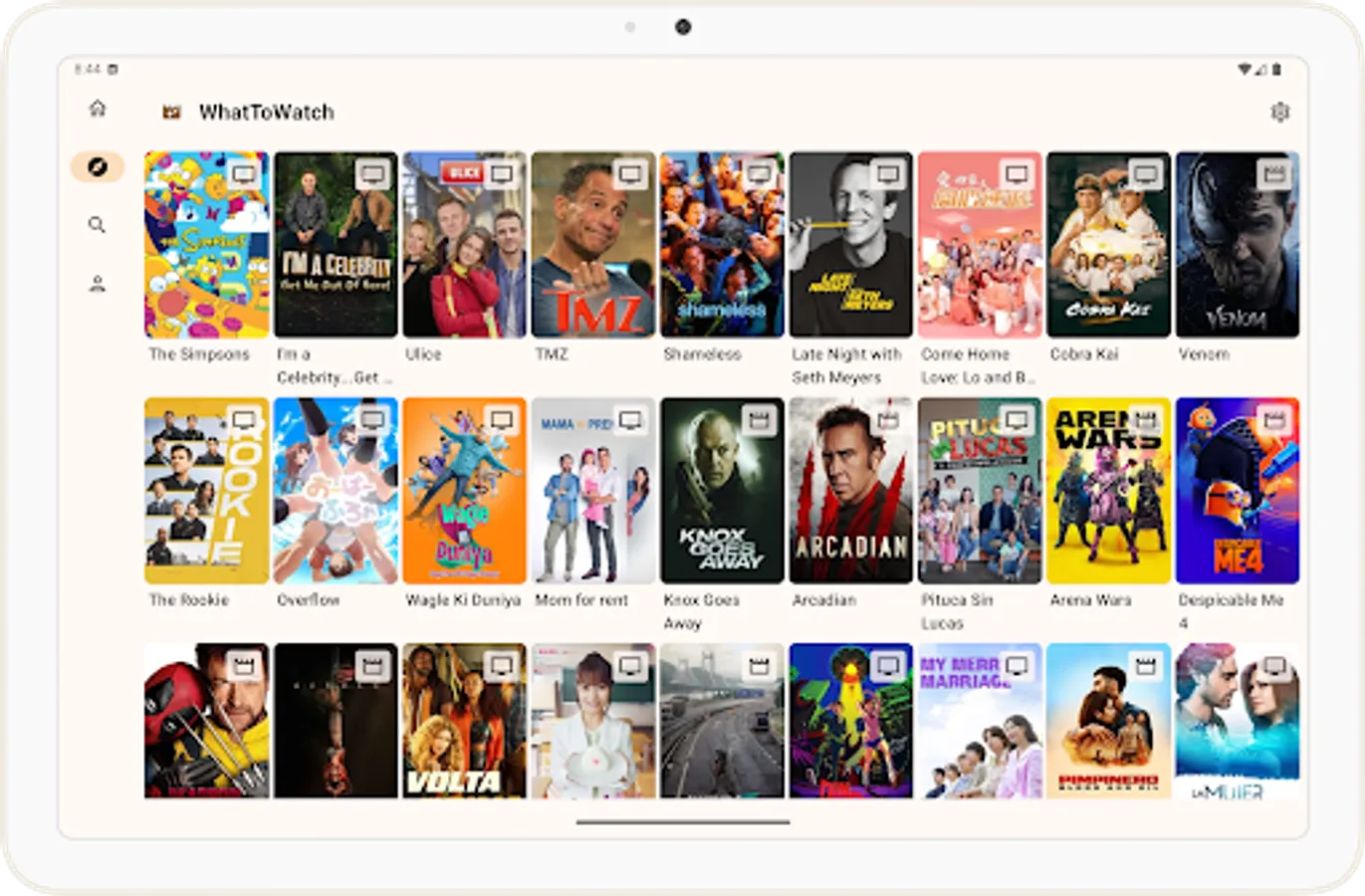Image resolution: width=1365 pixels, height=896 pixels.
Task: Open the Arcadian poster
Action: pos(851,491)
